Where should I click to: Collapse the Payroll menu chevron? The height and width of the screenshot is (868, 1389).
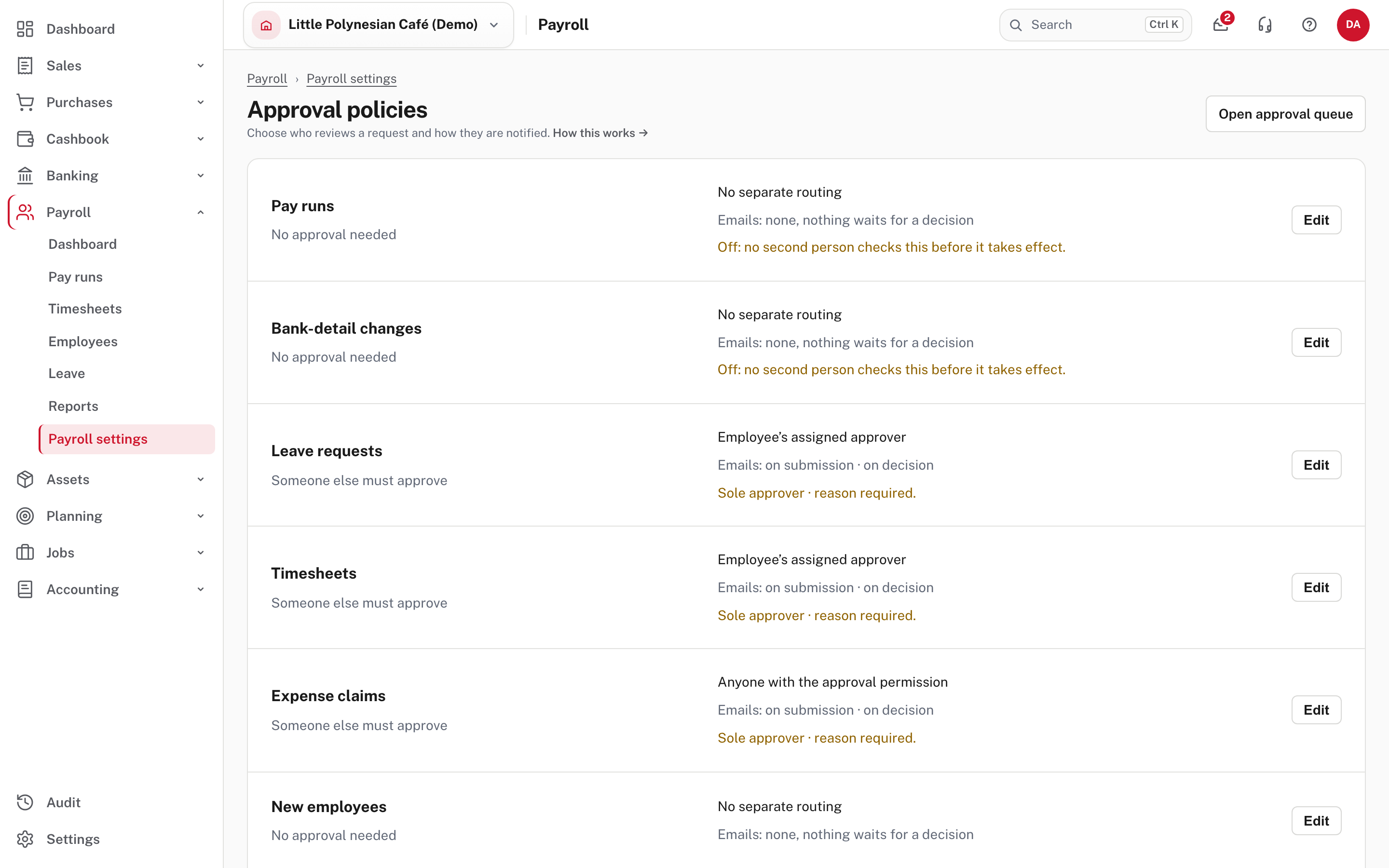pos(200,212)
